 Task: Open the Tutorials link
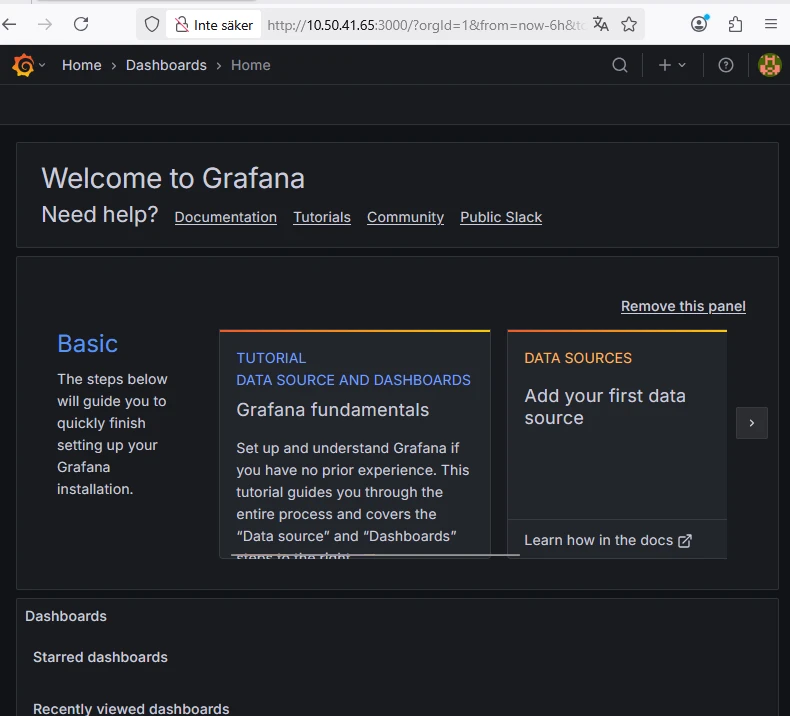[322, 217]
